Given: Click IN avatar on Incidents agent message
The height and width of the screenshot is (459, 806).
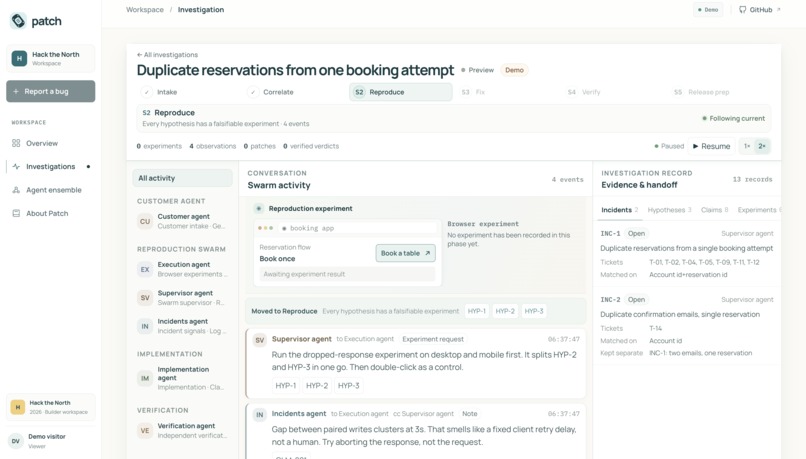Looking at the screenshot, I should pyautogui.click(x=260, y=414).
